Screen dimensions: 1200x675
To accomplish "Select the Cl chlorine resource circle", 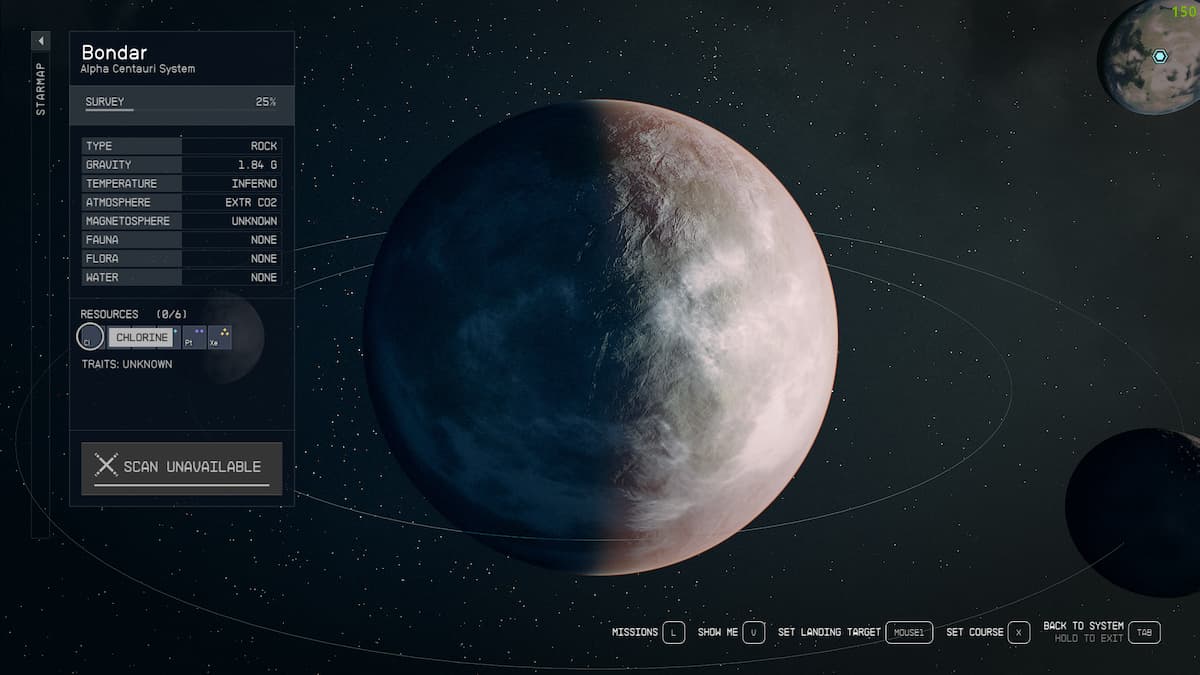I will (90, 337).
